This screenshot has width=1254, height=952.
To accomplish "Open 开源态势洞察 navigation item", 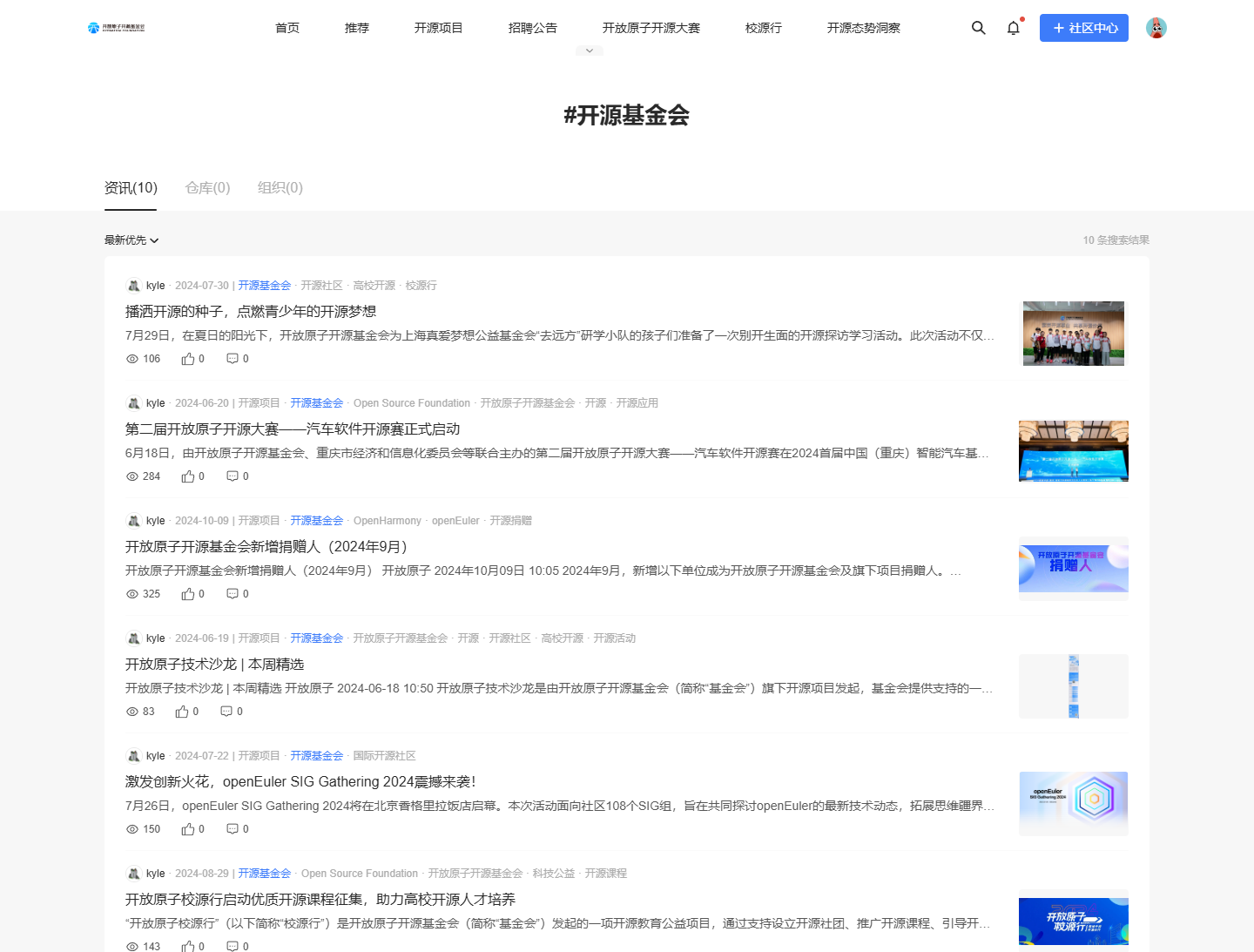I will click(864, 28).
